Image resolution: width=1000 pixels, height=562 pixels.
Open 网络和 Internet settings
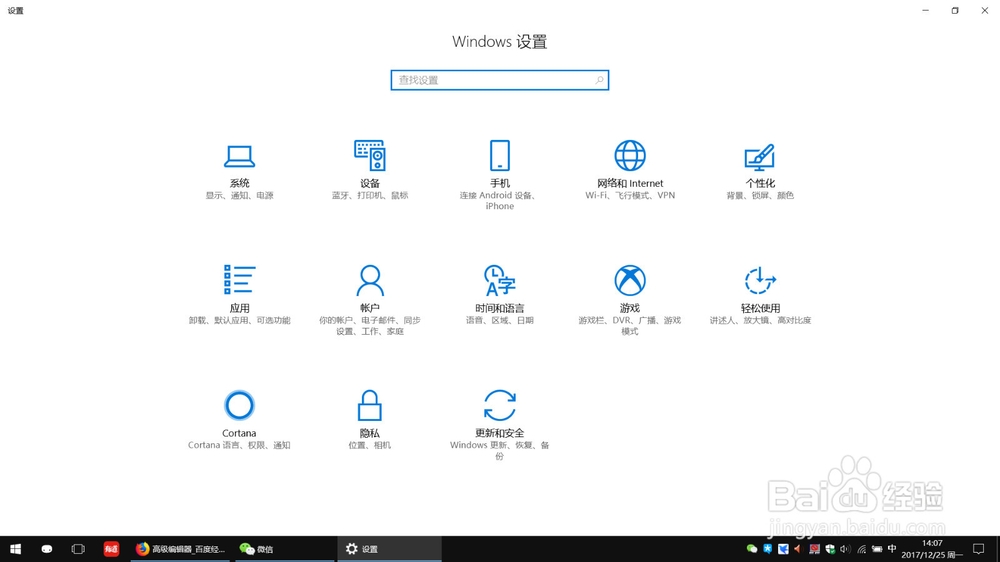click(629, 170)
